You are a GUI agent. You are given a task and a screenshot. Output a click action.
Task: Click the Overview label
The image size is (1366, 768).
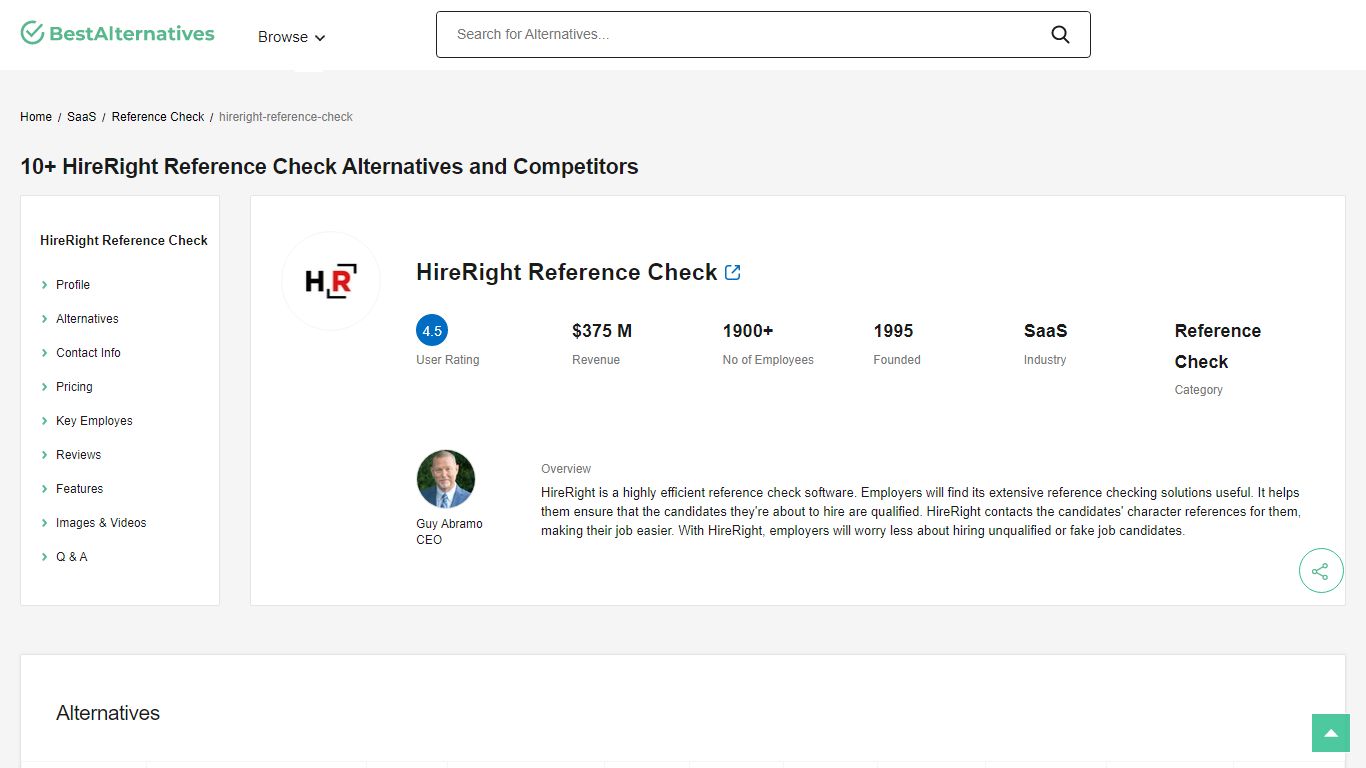[566, 469]
